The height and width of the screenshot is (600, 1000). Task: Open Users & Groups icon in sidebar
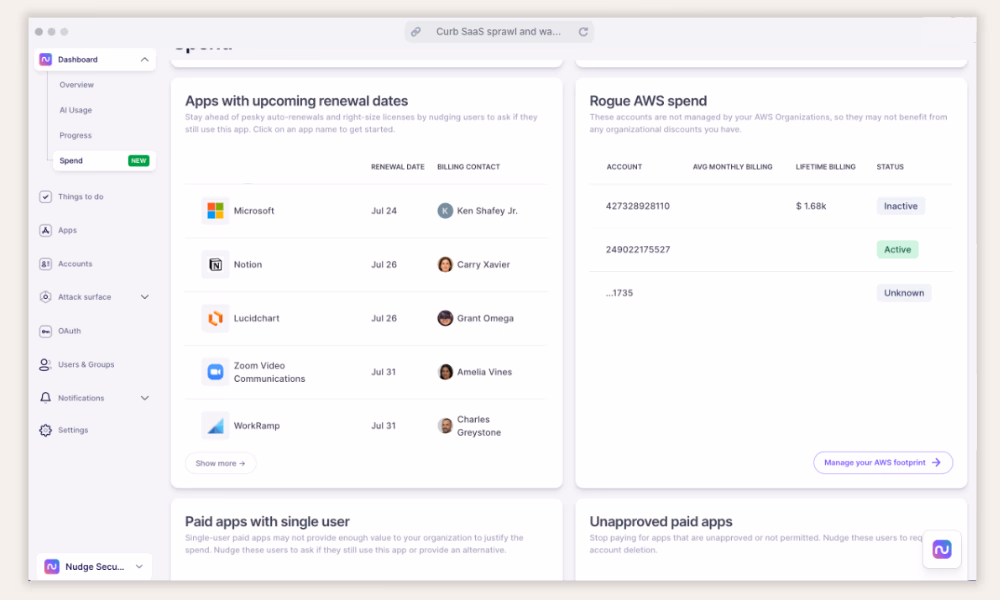click(45, 365)
